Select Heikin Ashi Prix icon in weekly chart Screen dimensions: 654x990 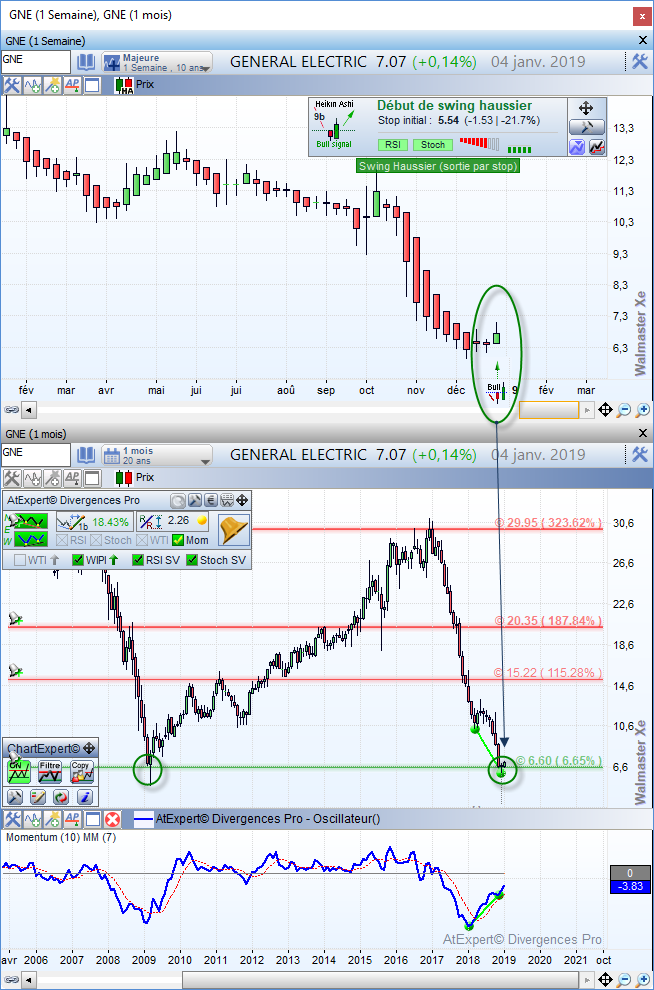tap(124, 85)
